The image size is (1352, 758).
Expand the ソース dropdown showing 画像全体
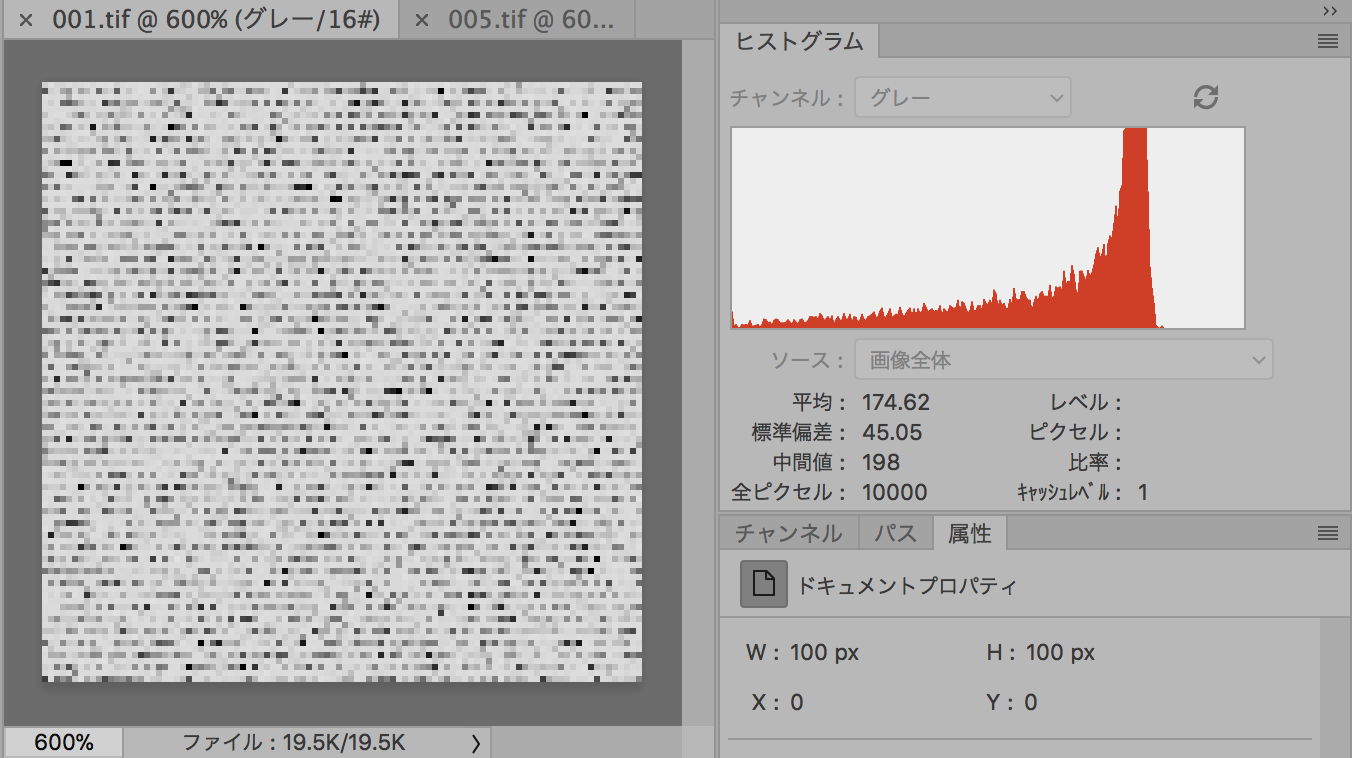tap(1063, 360)
